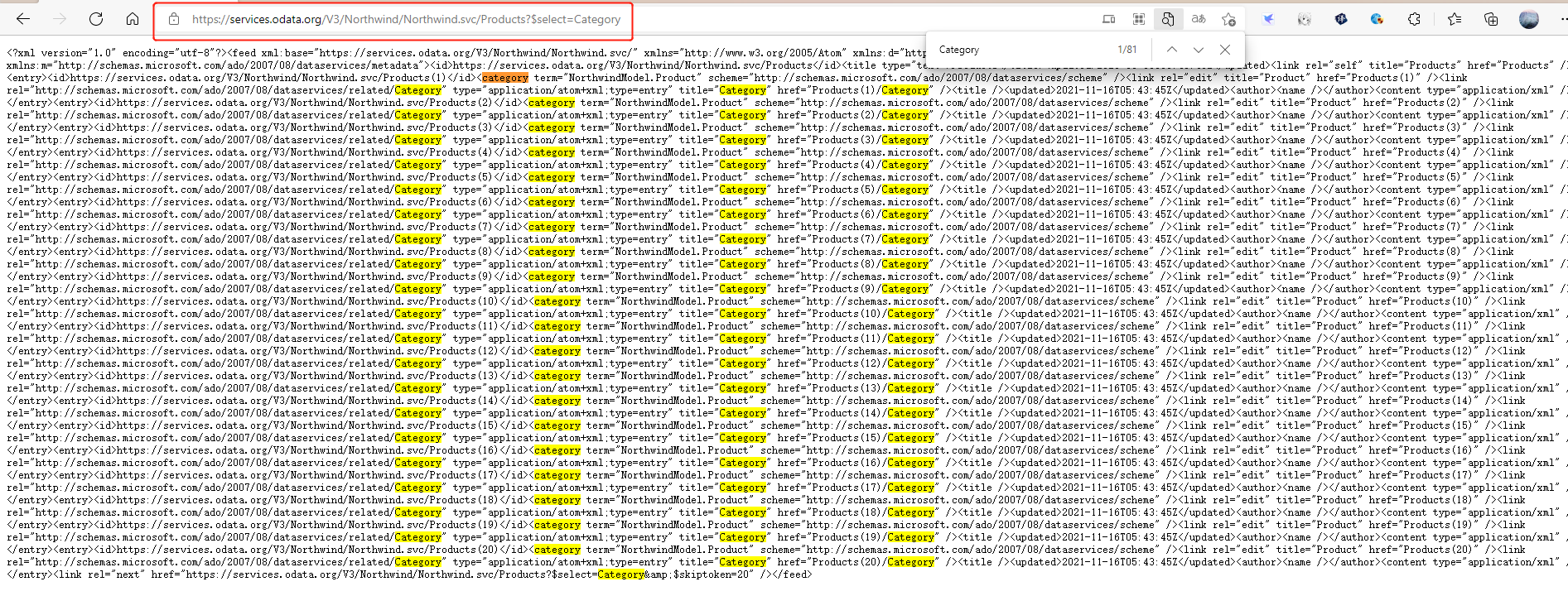Go back to the previous page
This screenshot has height=596, width=1568.
[23, 18]
